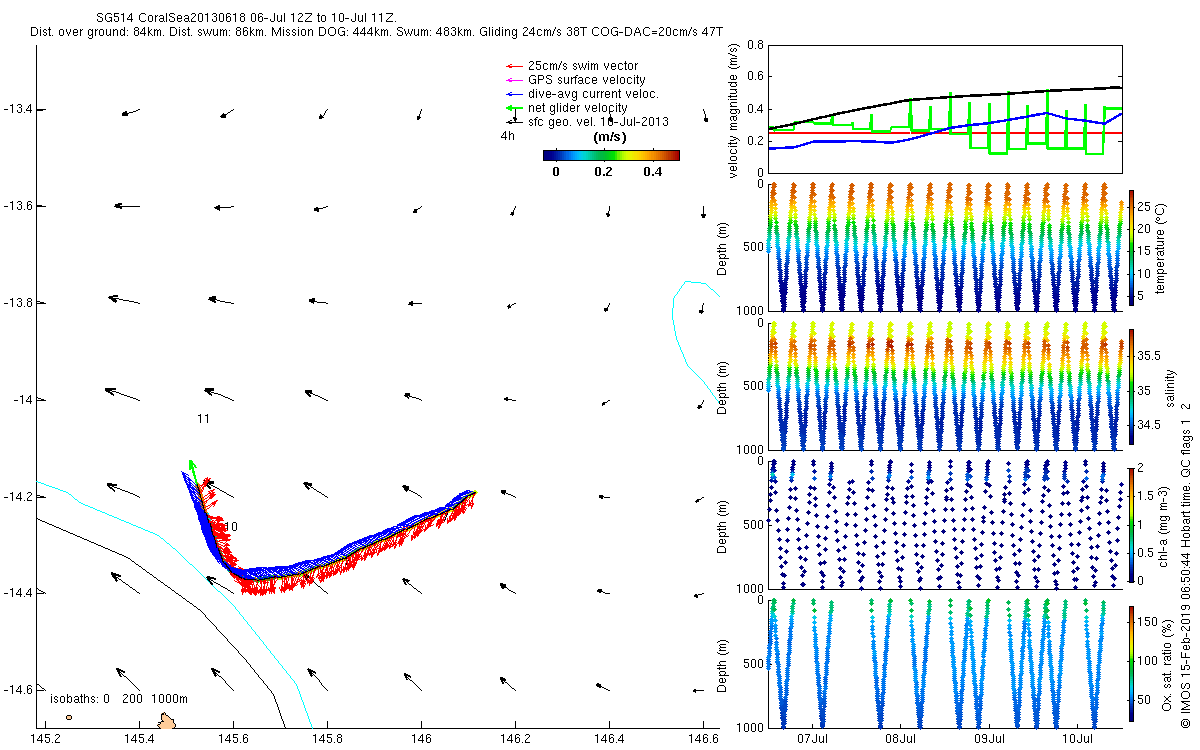1200x750 pixels.
Task: Click 'velocity magnitude (m/s)' axis label
Action: (734, 111)
